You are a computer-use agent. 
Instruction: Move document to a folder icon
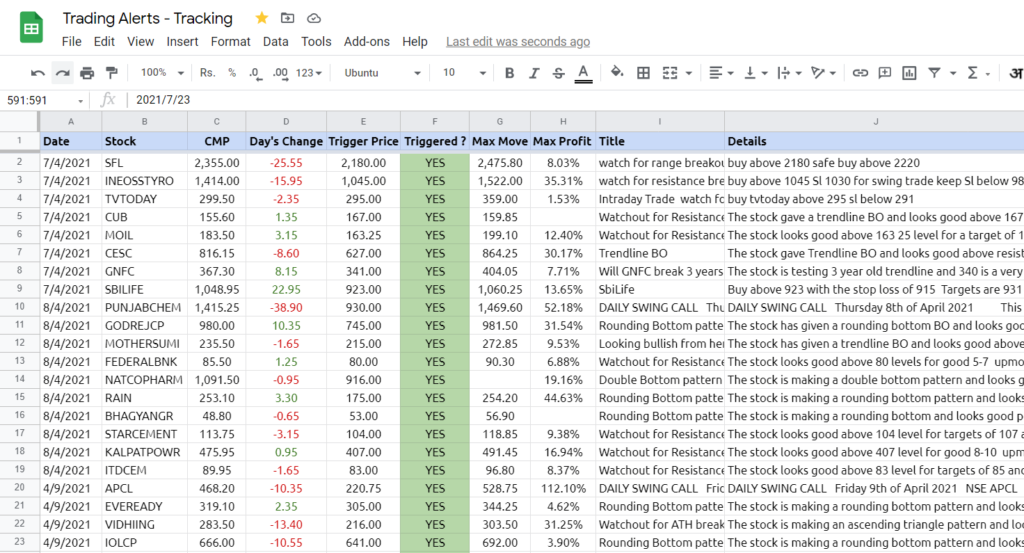287,18
